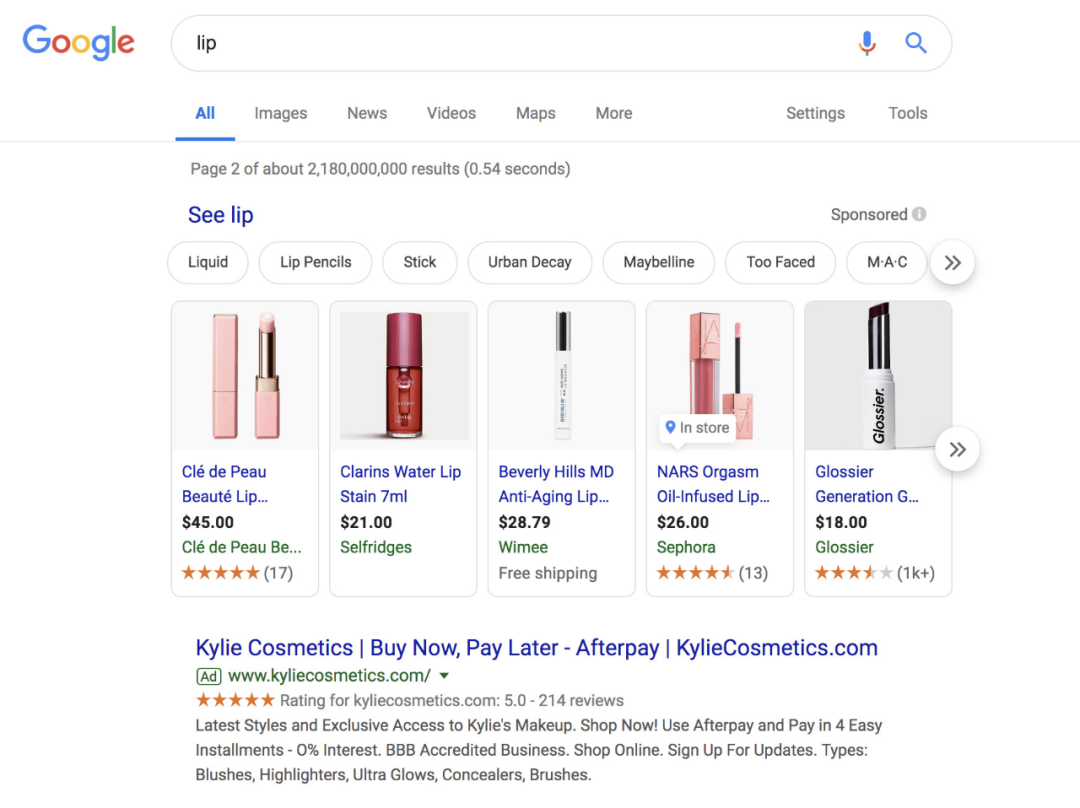Viewport: 1080px width, 808px height.
Task: Click the Sponsored info icon
Action: click(x=919, y=214)
